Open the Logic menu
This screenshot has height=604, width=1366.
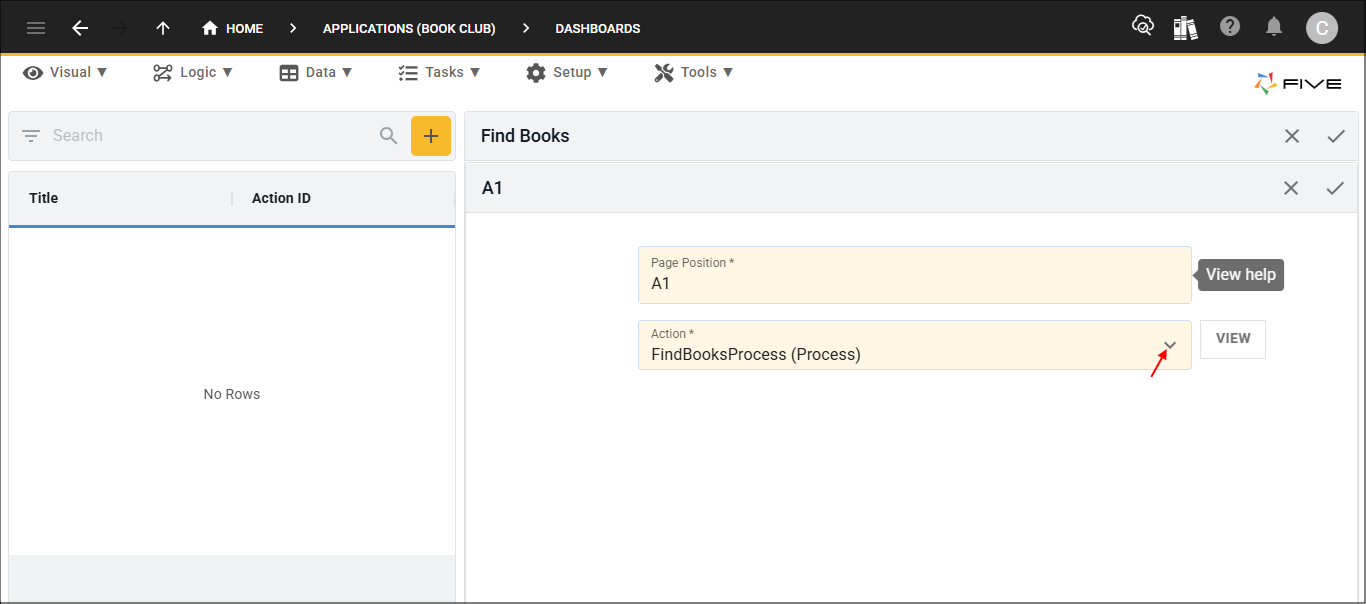(x=193, y=72)
